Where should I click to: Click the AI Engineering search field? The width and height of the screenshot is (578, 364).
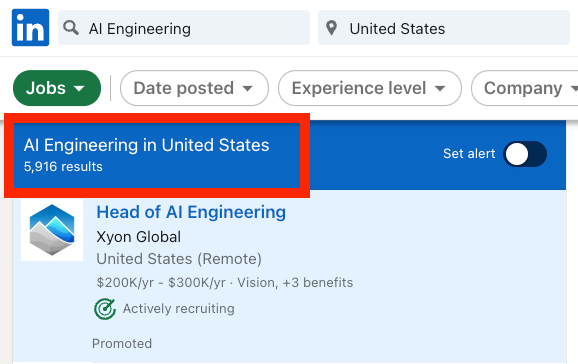pos(184,28)
